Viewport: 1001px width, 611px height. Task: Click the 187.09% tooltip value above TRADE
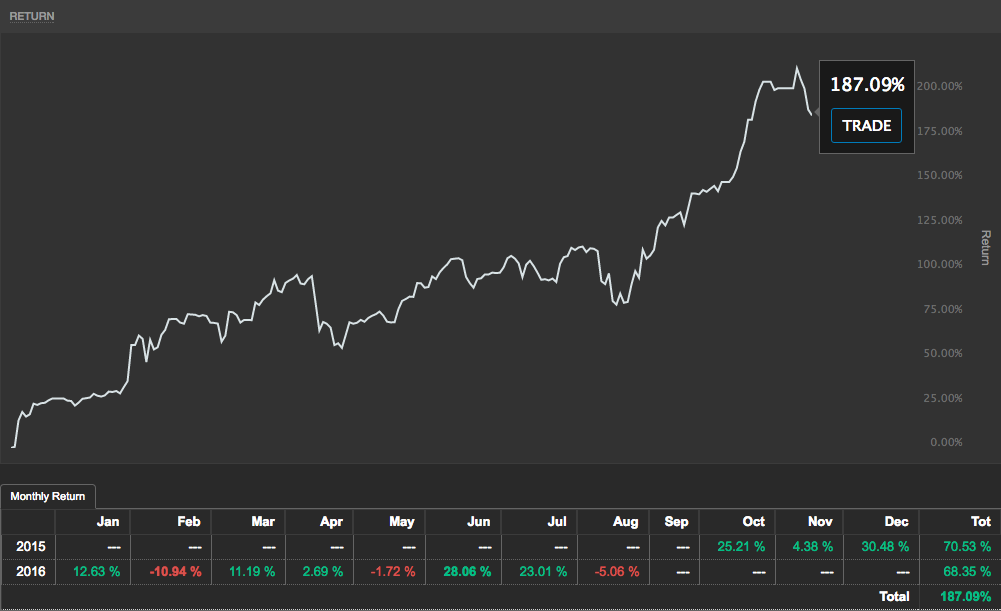[x=867, y=86]
